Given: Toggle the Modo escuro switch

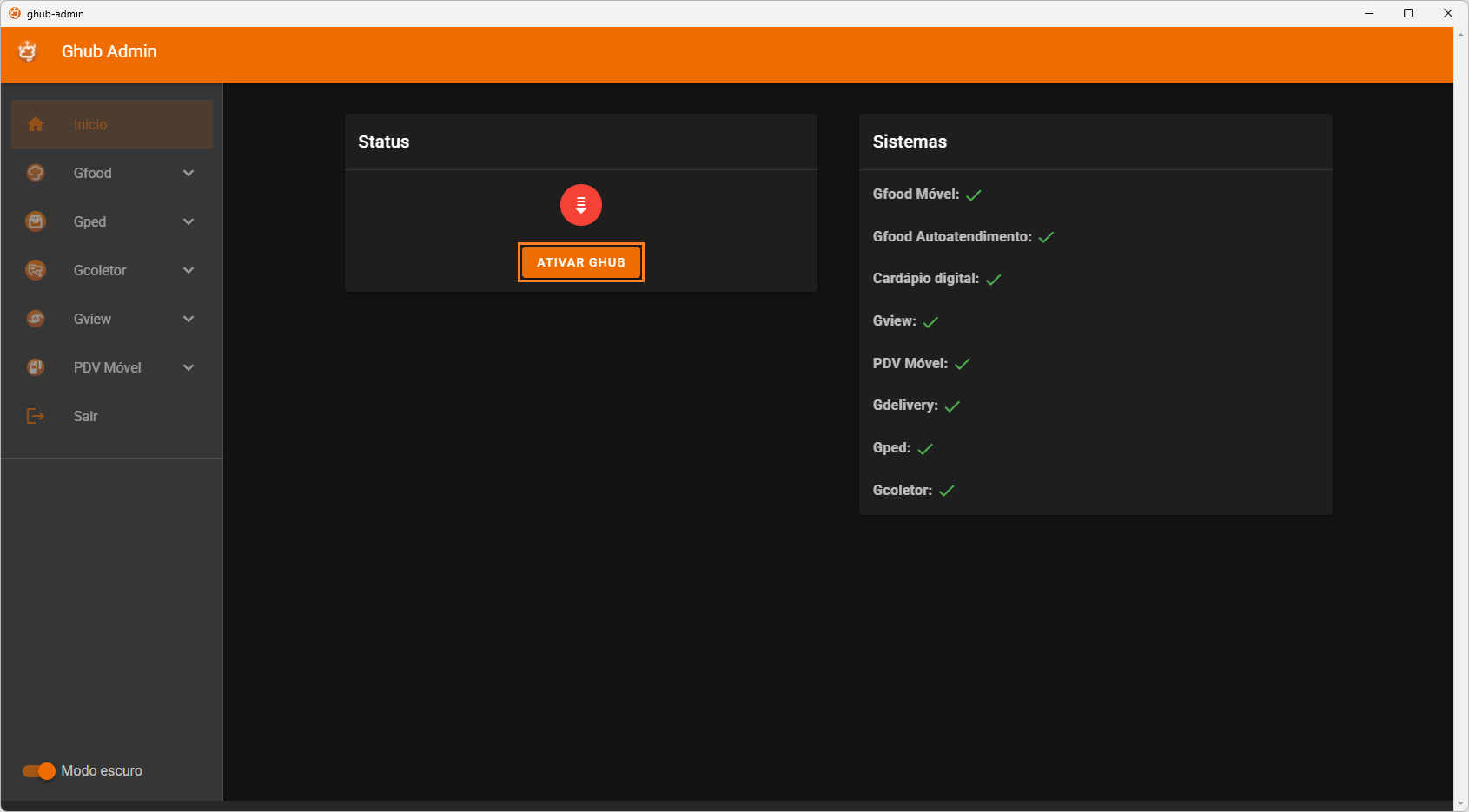Looking at the screenshot, I should coord(39,771).
